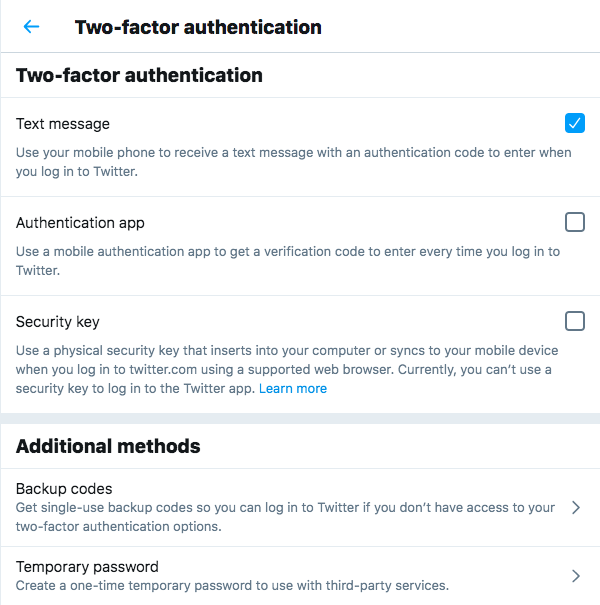Open Temporary password via chevron arrow
This screenshot has width=600, height=605.
576,576
